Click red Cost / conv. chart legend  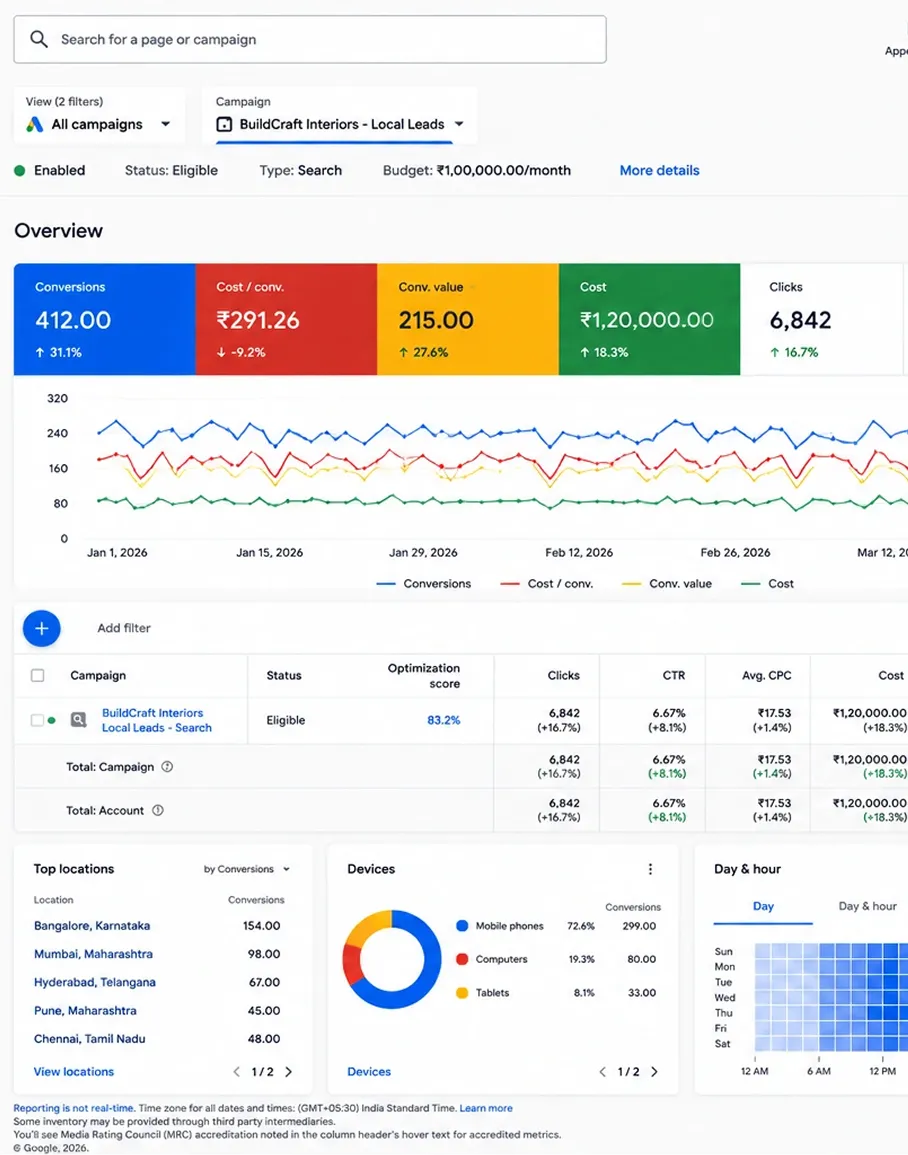[546, 583]
